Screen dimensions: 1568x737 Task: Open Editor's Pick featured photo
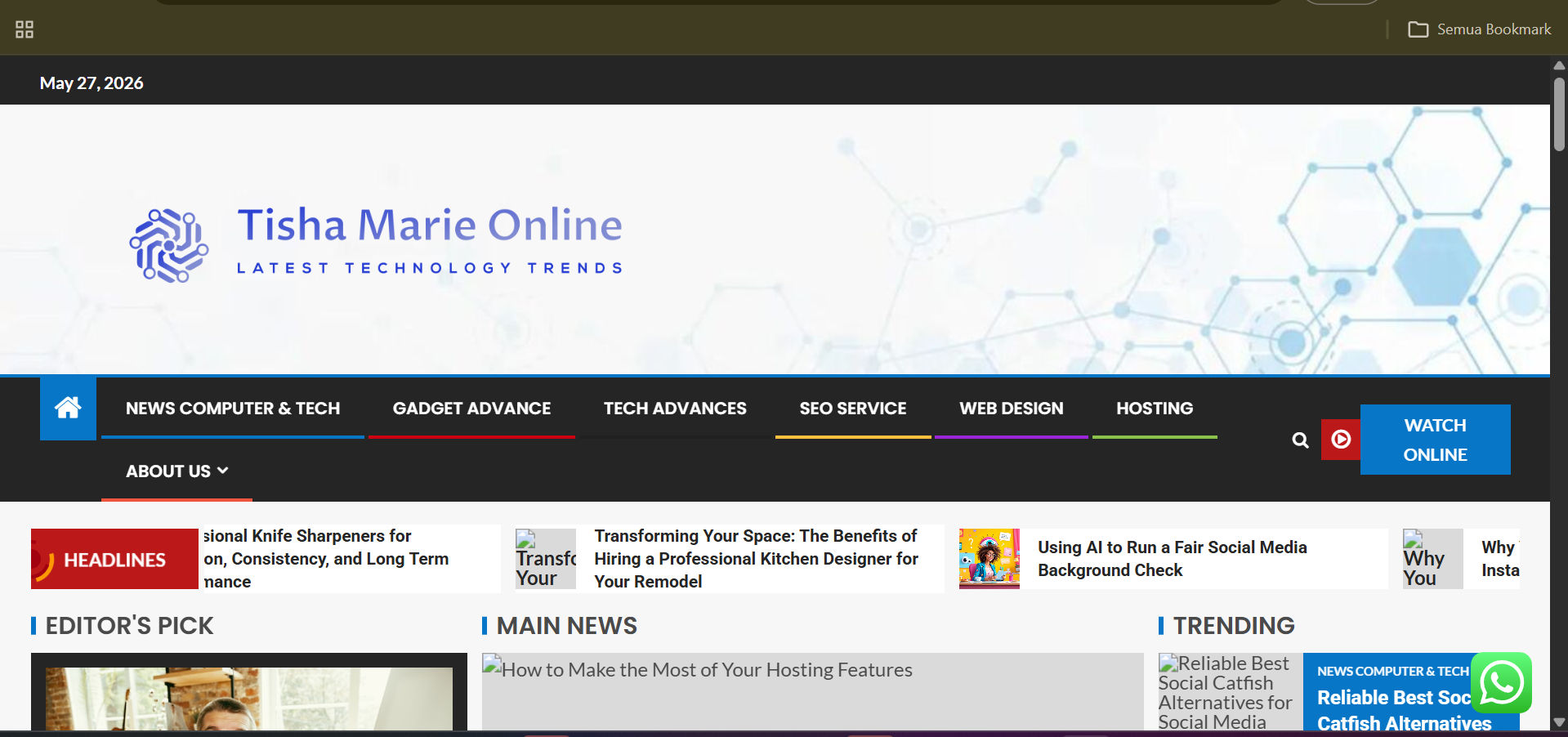(x=249, y=699)
